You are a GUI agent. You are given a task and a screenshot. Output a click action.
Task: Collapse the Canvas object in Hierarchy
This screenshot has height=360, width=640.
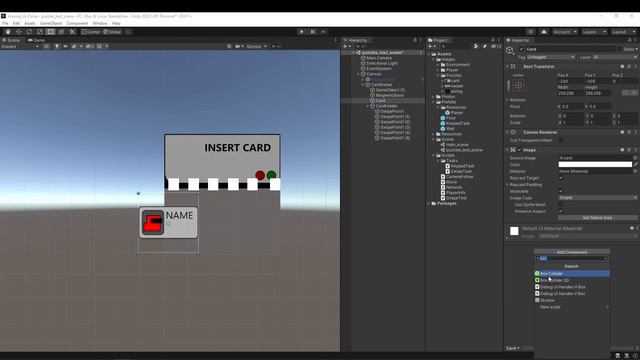click(x=358, y=74)
